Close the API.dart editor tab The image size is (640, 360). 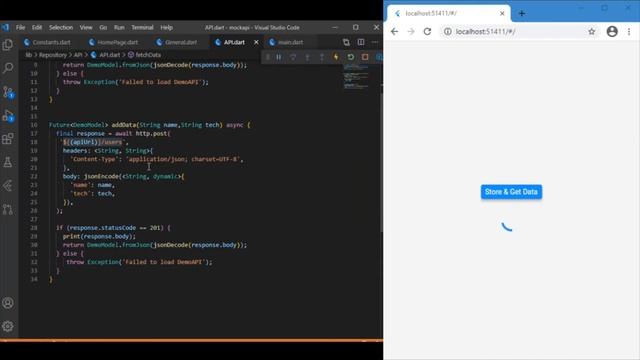pyautogui.click(x=256, y=42)
